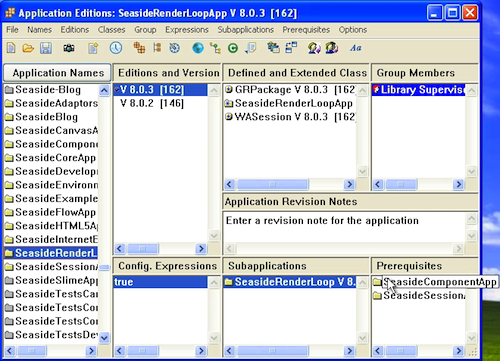This screenshot has width=500, height=361.
Task: Select SeasideExample application entry
Action: (51, 198)
